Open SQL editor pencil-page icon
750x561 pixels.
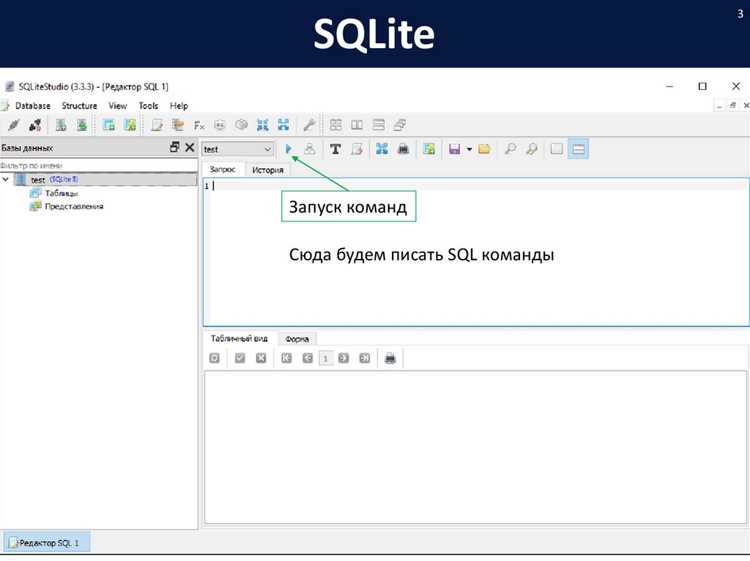[156, 125]
